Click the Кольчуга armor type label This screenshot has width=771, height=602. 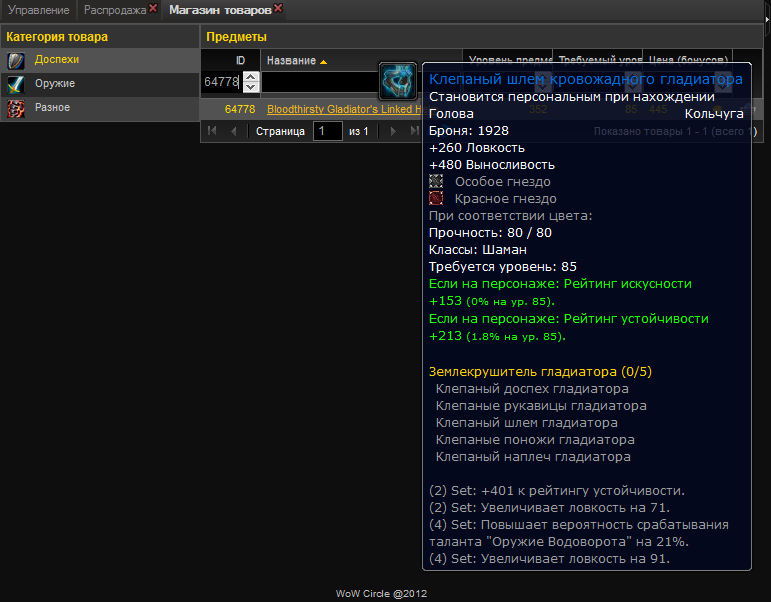(x=714, y=114)
